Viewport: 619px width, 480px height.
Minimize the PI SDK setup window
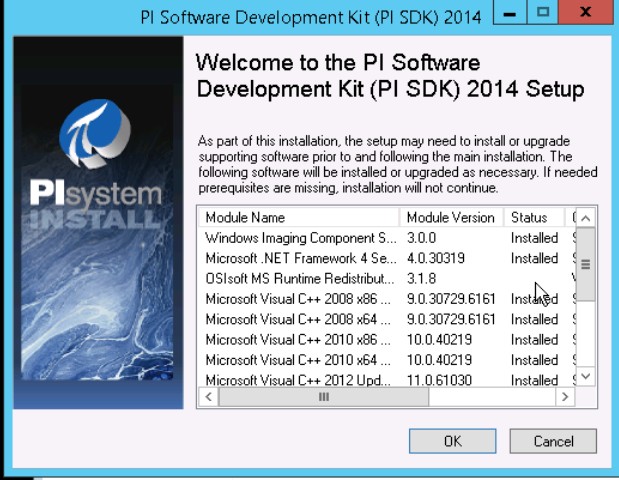510,12
